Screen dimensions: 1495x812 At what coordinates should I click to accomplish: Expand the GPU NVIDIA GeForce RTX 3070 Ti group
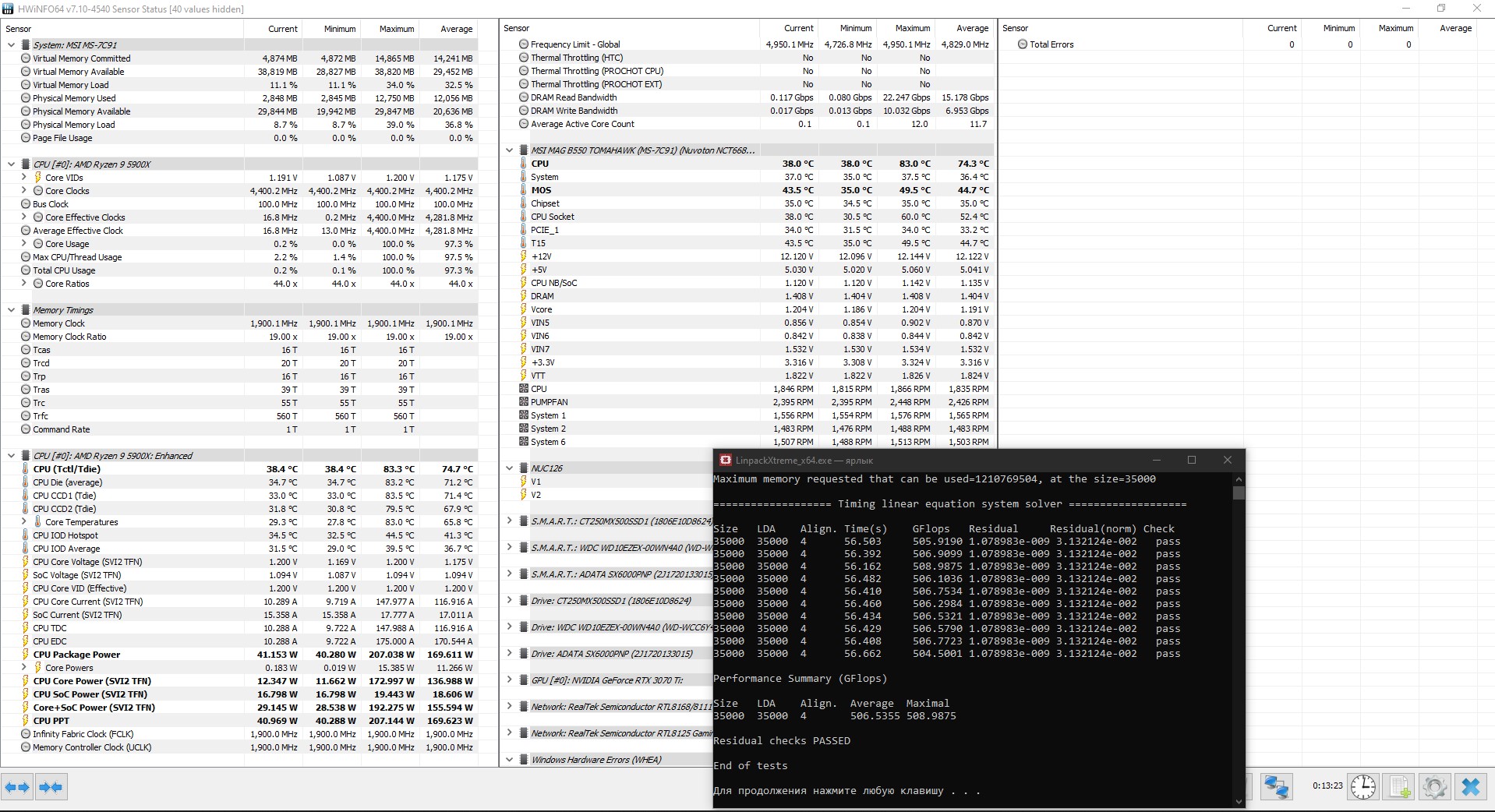click(509, 680)
